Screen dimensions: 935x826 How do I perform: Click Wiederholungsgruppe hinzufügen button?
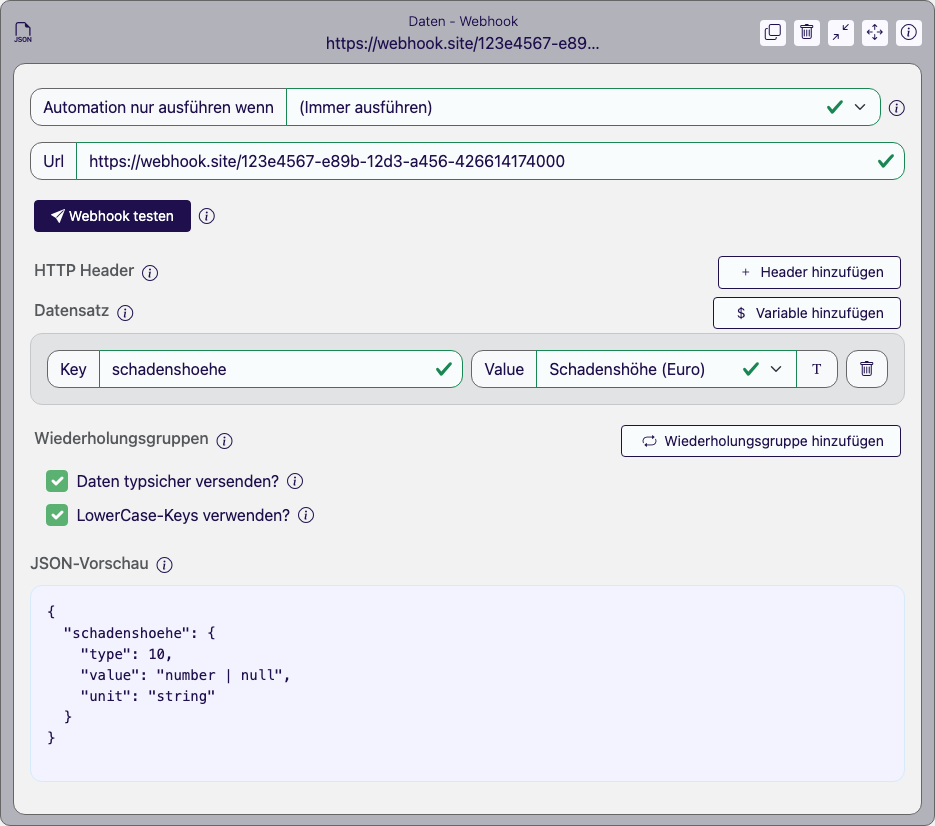(x=761, y=441)
